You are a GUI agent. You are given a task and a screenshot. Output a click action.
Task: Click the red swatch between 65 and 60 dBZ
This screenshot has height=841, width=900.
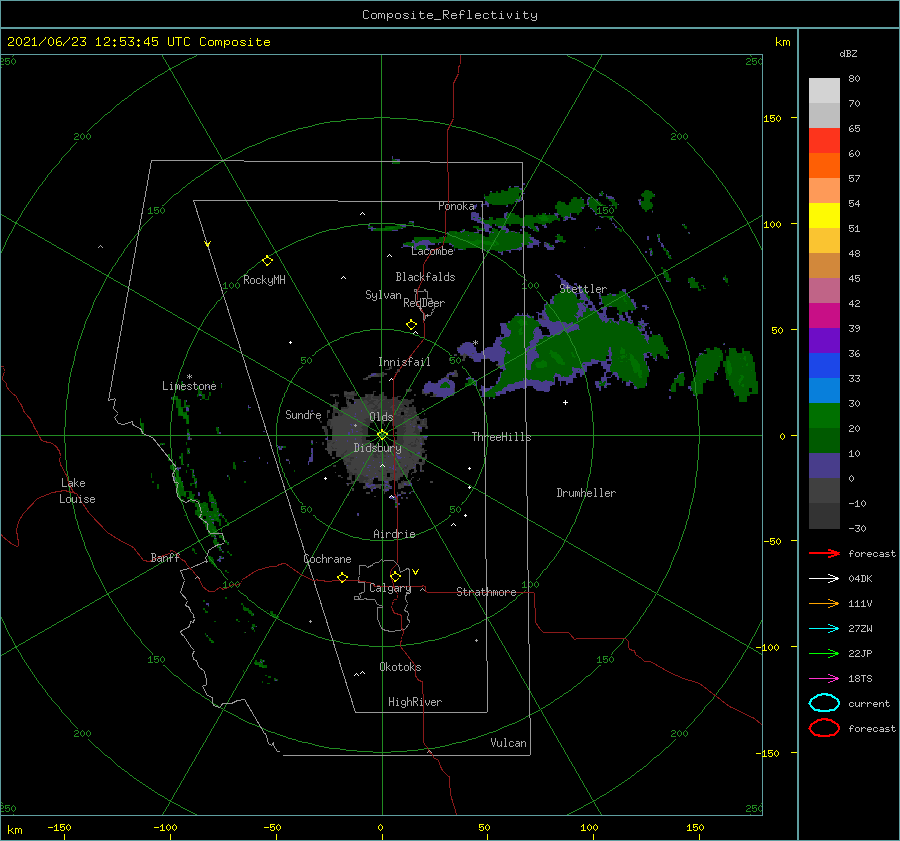click(x=824, y=141)
